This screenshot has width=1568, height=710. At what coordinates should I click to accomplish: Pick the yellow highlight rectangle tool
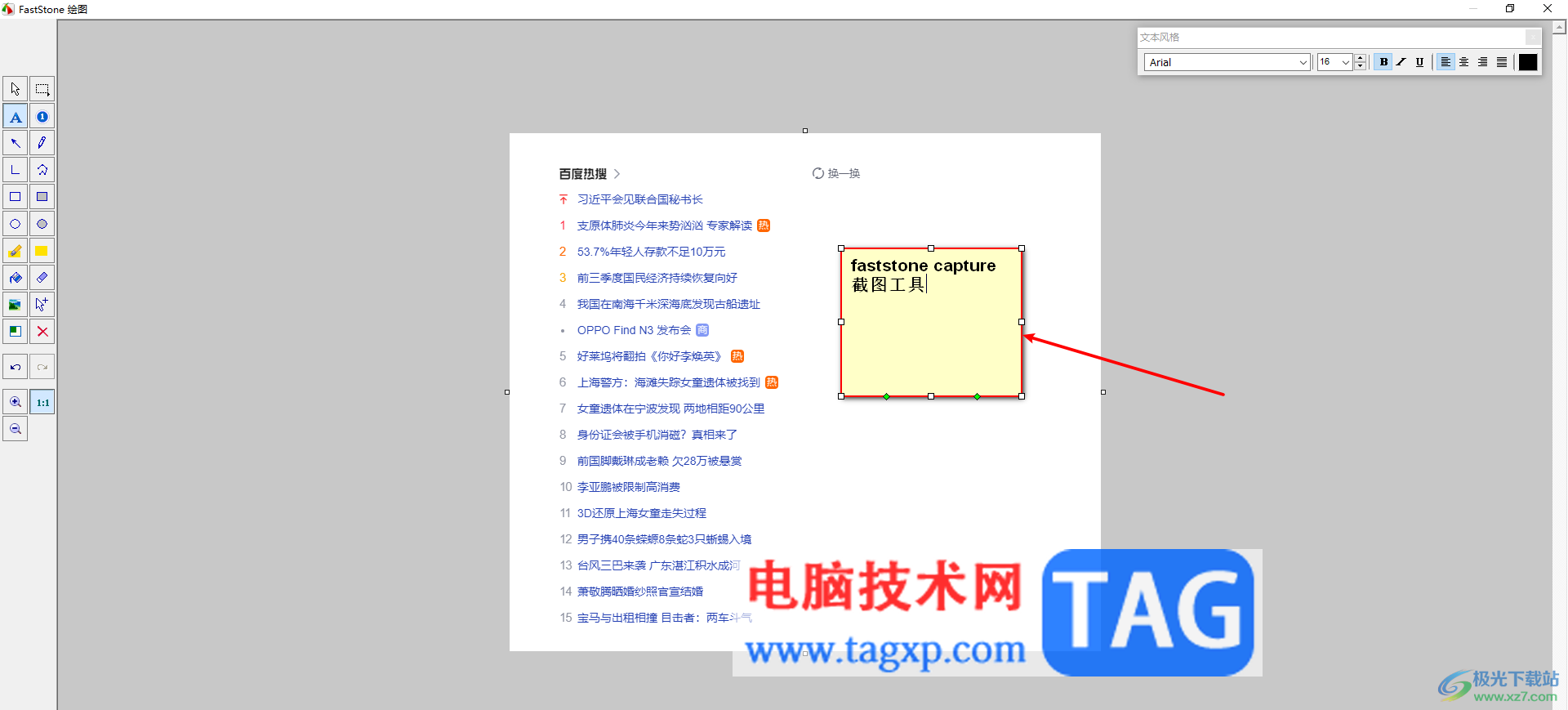pos(42,251)
